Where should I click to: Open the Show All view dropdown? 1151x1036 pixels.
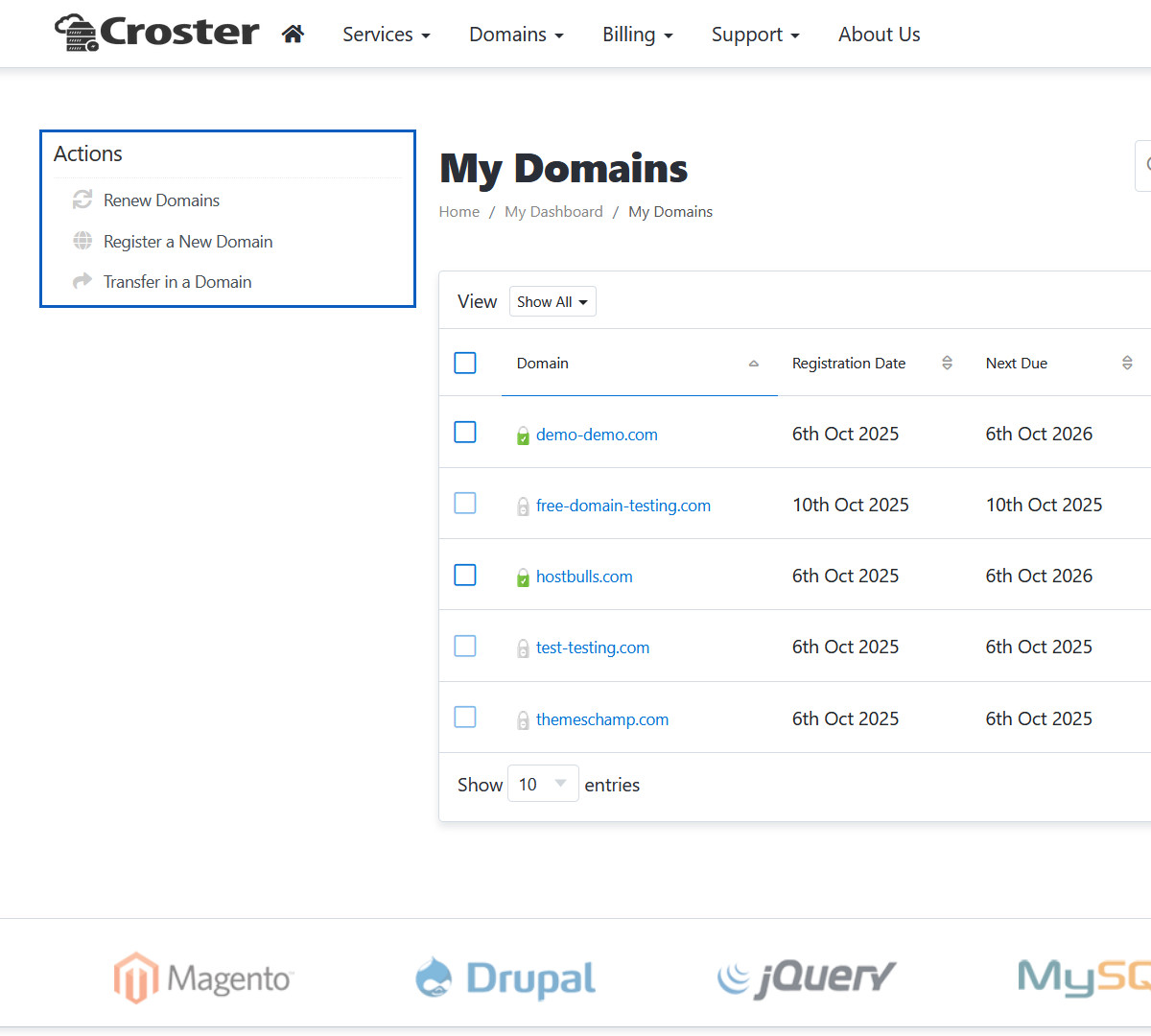(x=552, y=301)
